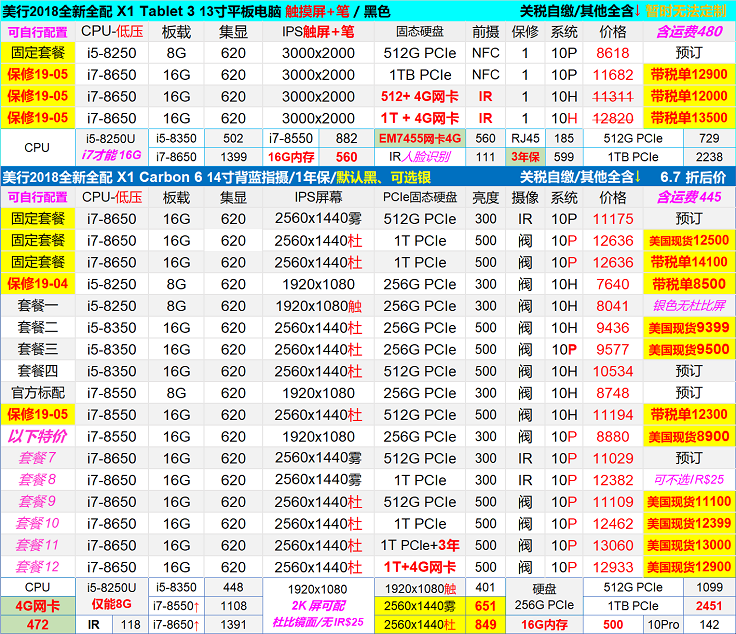Select the 2K屏可配 text cell
The width and height of the screenshot is (736, 634).
[318, 606]
